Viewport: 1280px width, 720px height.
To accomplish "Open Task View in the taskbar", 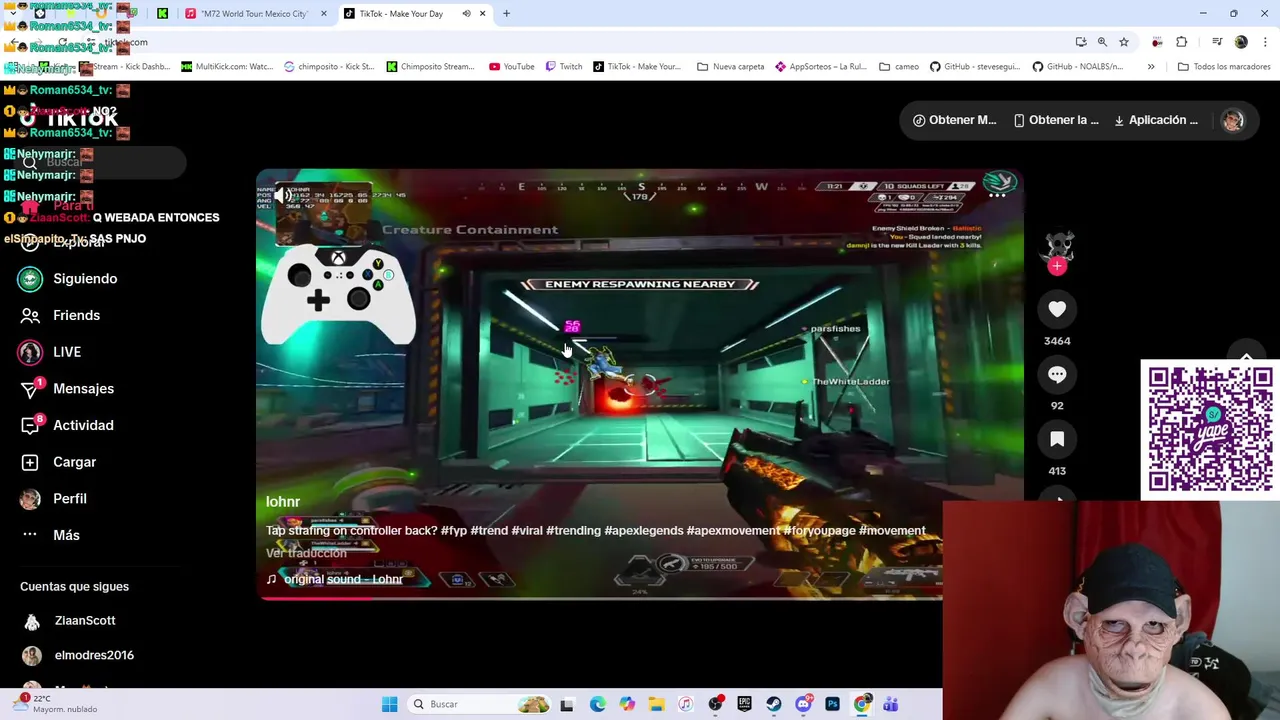I will tap(567, 705).
